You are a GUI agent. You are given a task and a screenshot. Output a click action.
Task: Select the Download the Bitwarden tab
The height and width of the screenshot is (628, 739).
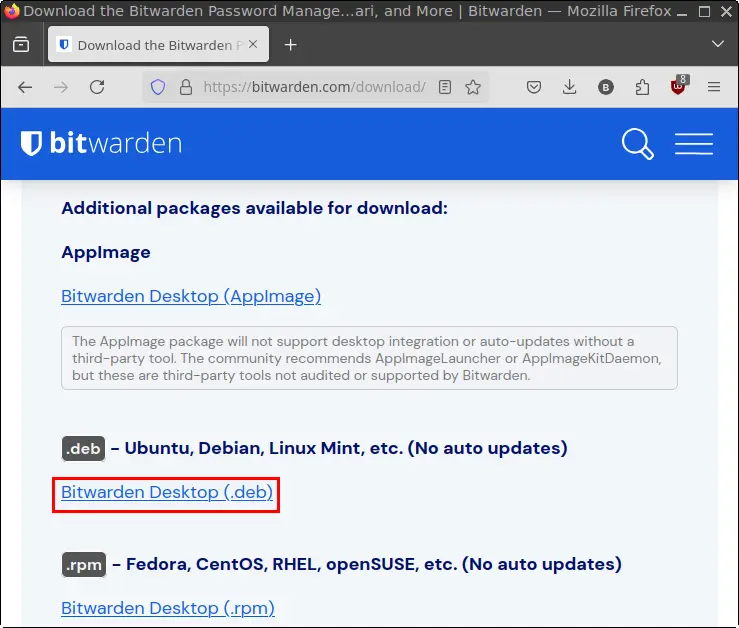point(158,44)
